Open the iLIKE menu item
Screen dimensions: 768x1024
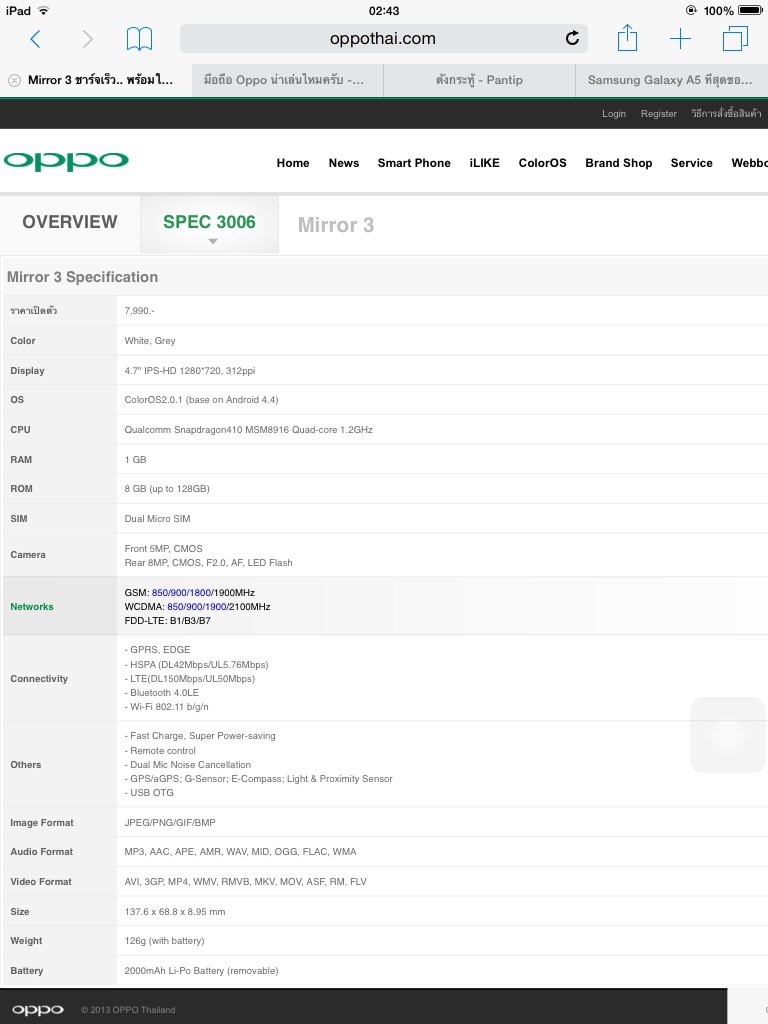tap(485, 163)
